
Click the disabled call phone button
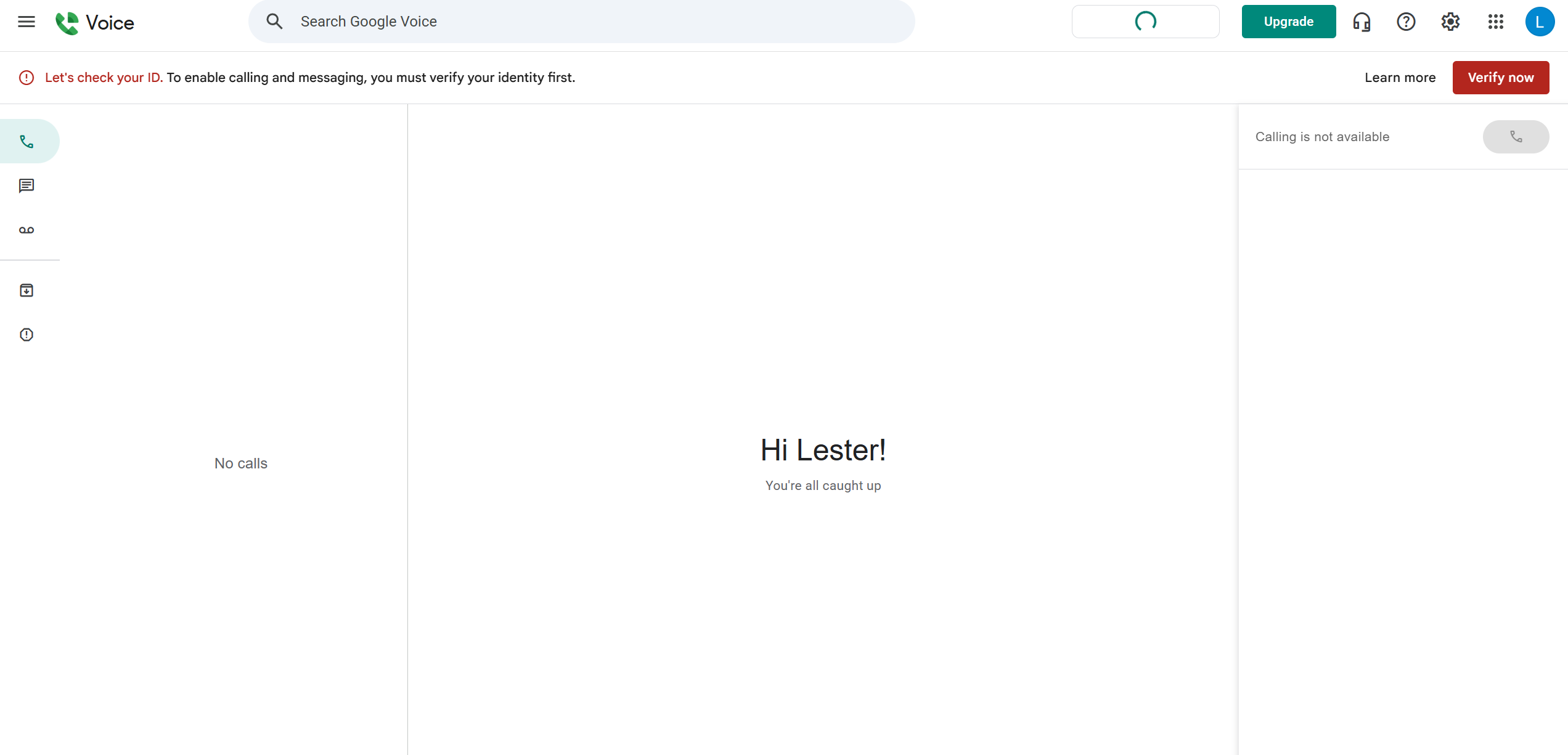point(1516,137)
